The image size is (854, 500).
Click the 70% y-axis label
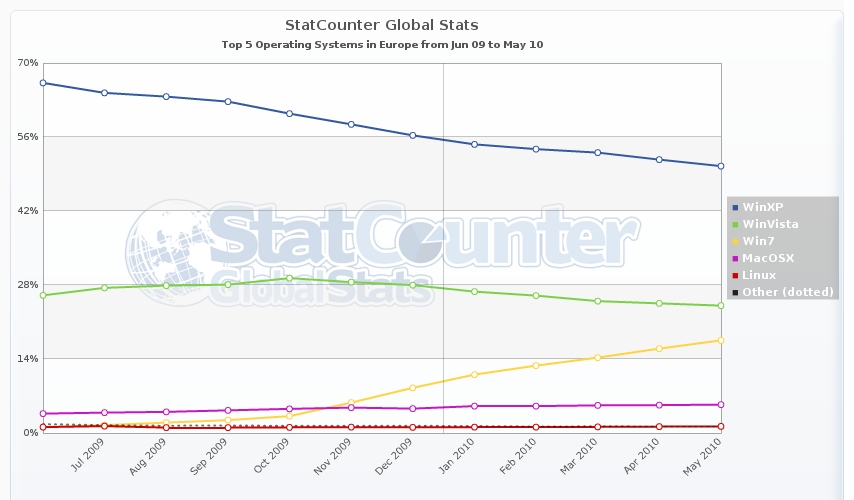coord(27,62)
